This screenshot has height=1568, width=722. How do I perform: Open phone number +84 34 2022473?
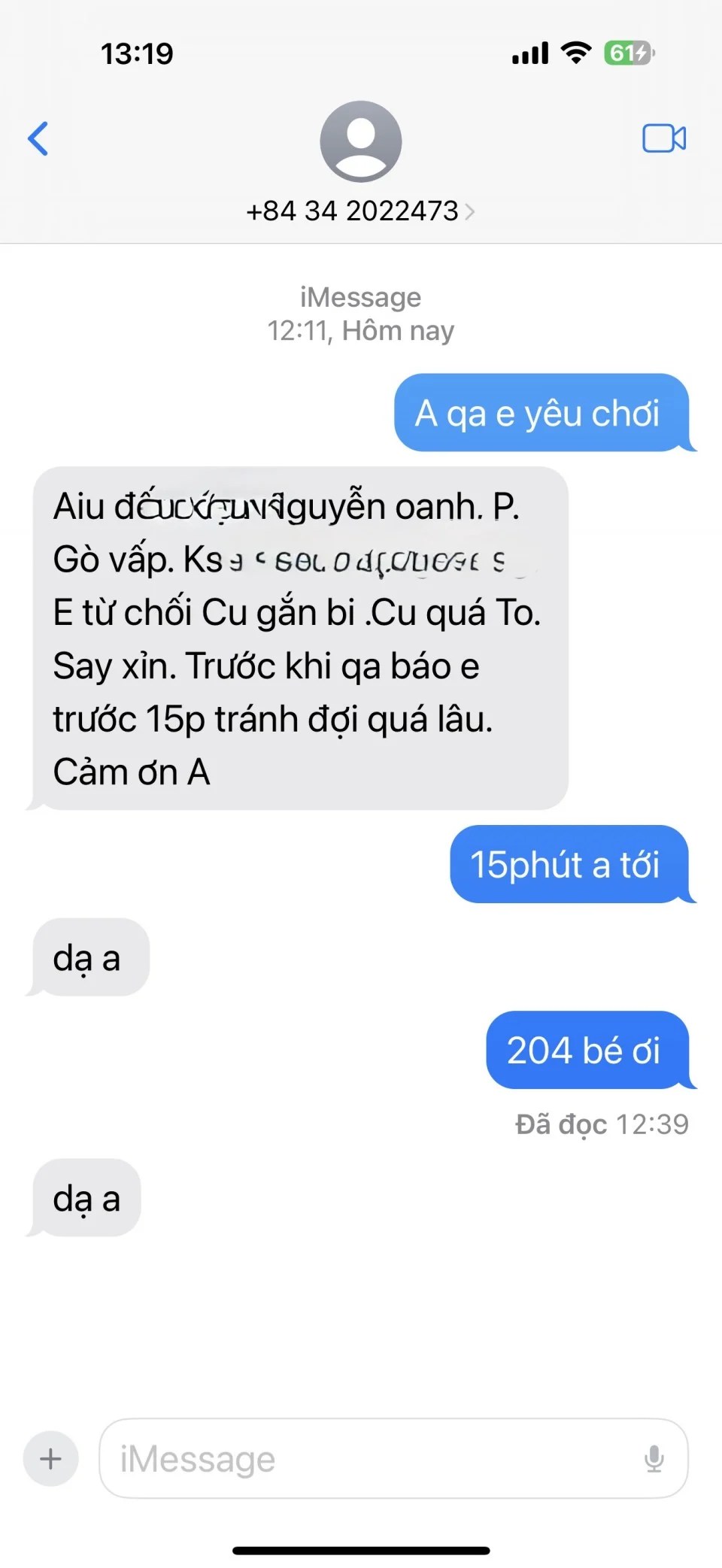pos(352,211)
